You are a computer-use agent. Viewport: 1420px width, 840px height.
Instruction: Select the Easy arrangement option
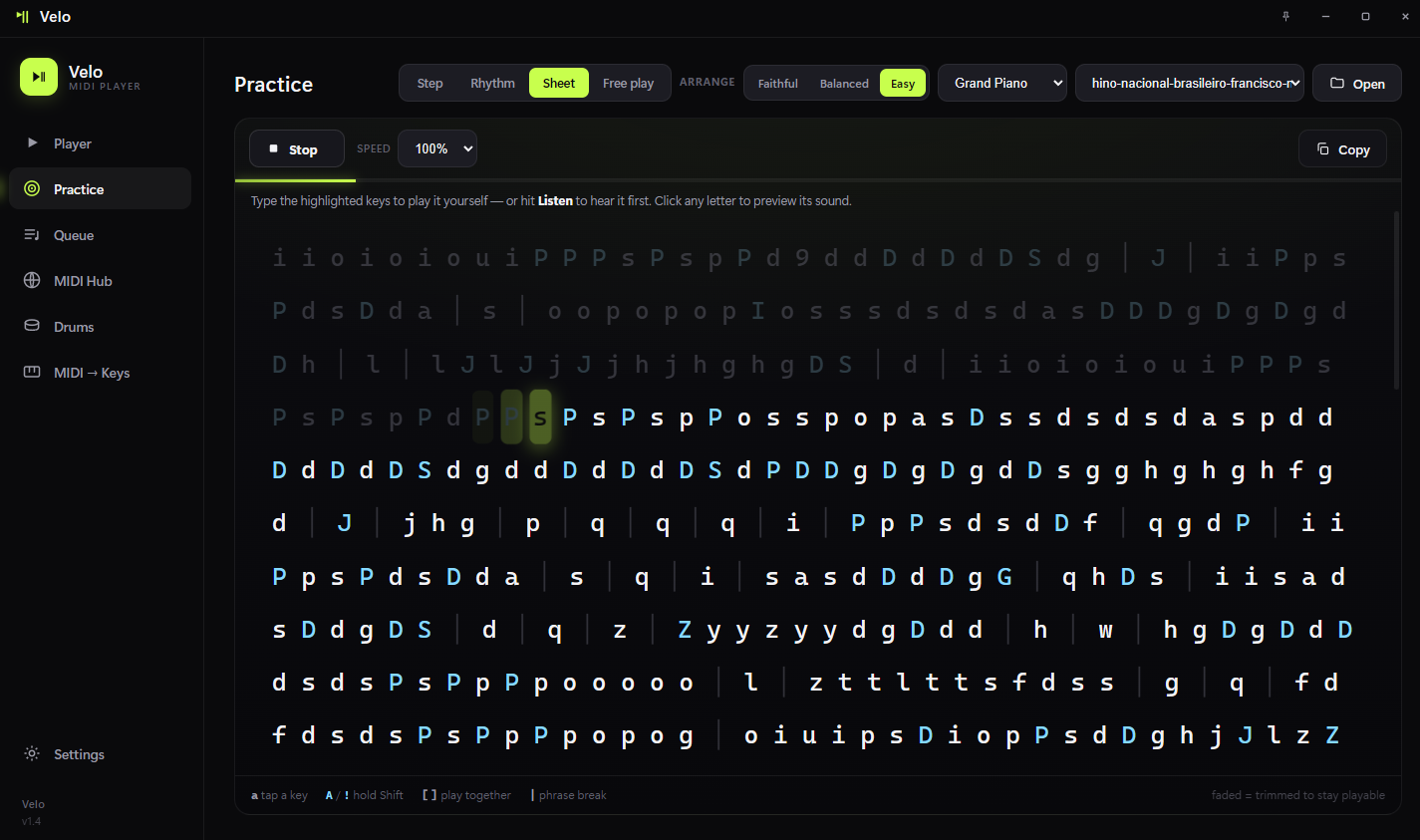(x=903, y=84)
